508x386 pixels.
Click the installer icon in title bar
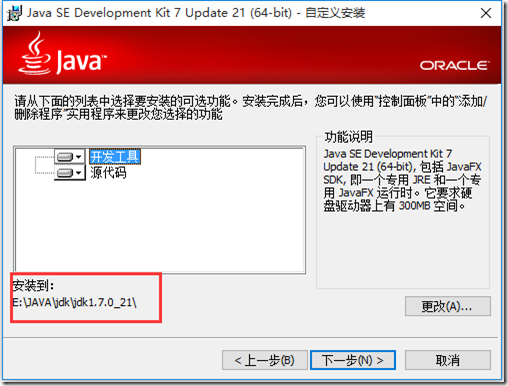(14, 13)
